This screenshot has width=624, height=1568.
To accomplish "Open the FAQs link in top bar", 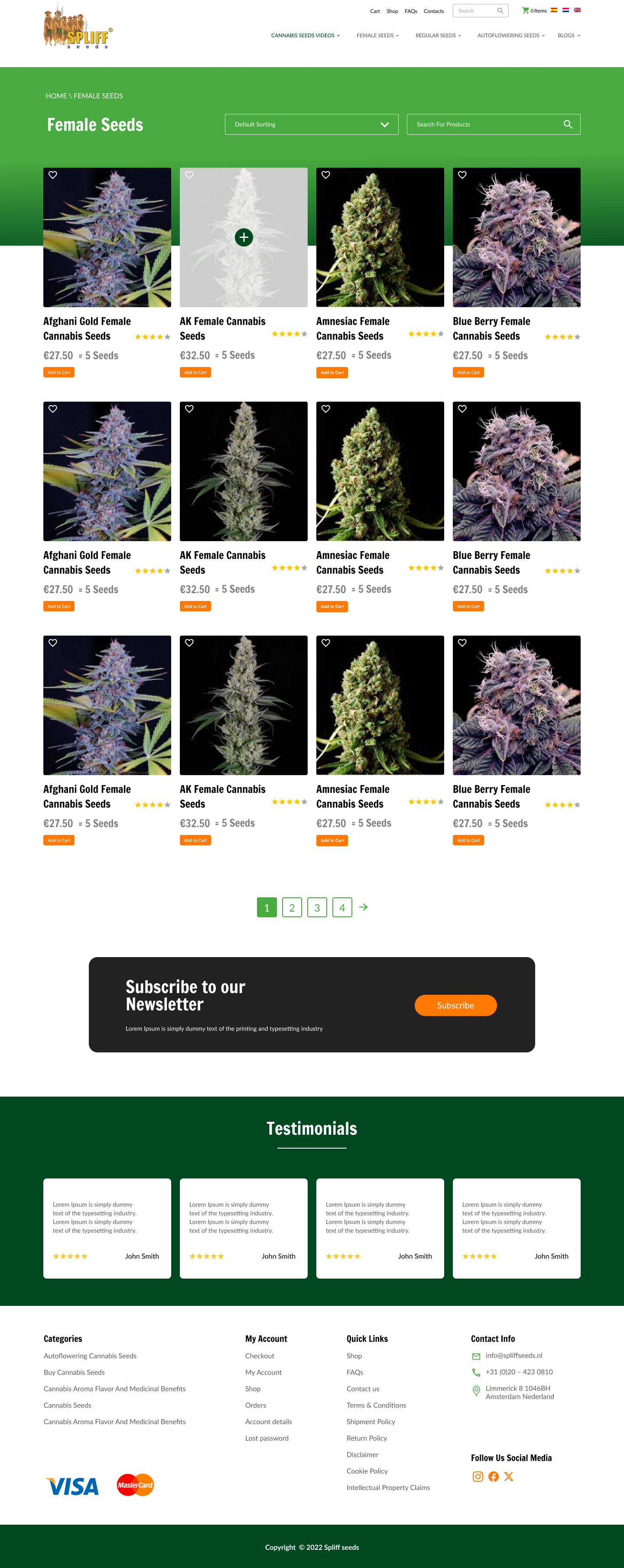I will point(411,11).
